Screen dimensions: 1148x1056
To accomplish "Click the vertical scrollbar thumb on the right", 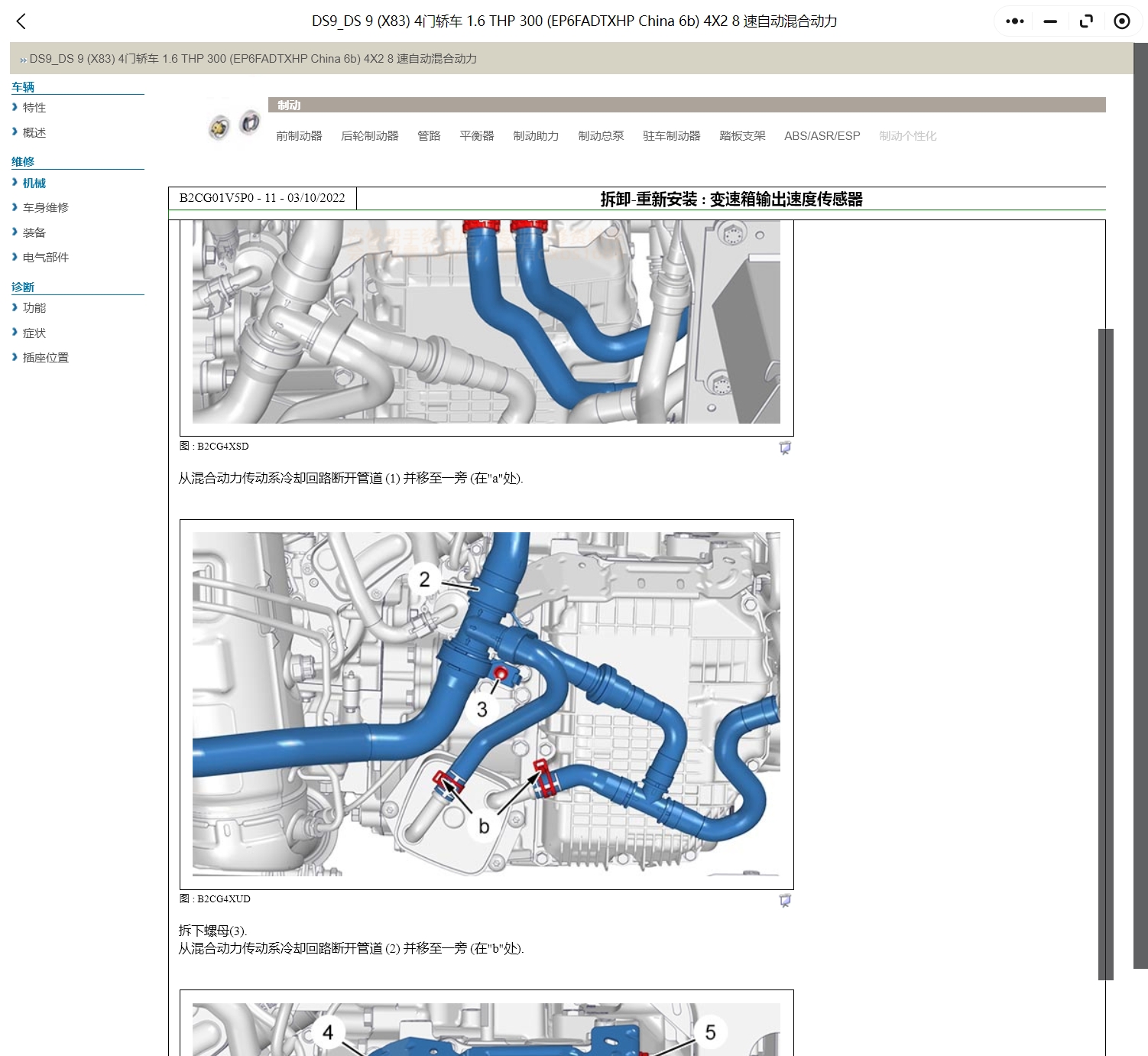I will tap(1105, 654).
